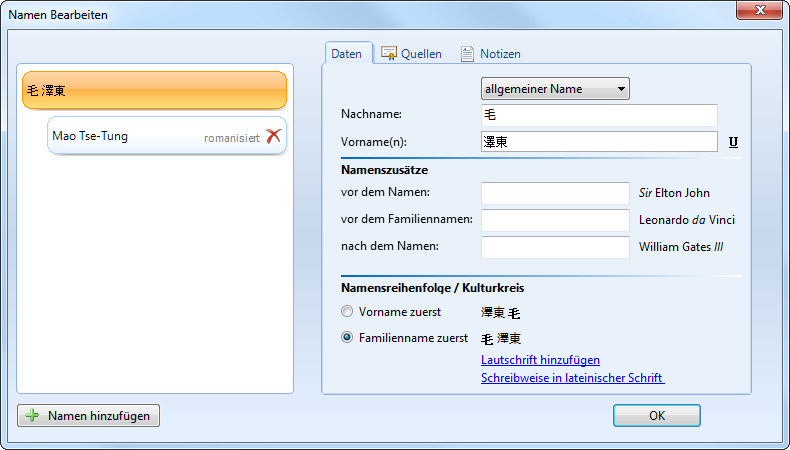This screenshot has height=450, width=790.
Task: Click Schreibweise in lateinischer Schrift link
Action: pos(572,378)
